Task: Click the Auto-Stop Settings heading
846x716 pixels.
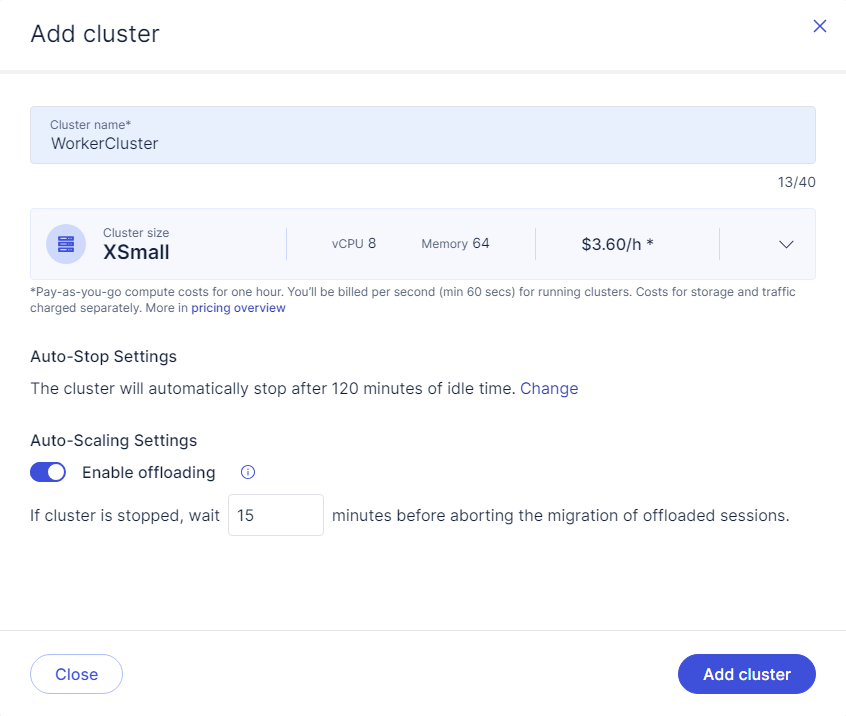Action: pyautogui.click(x=103, y=356)
